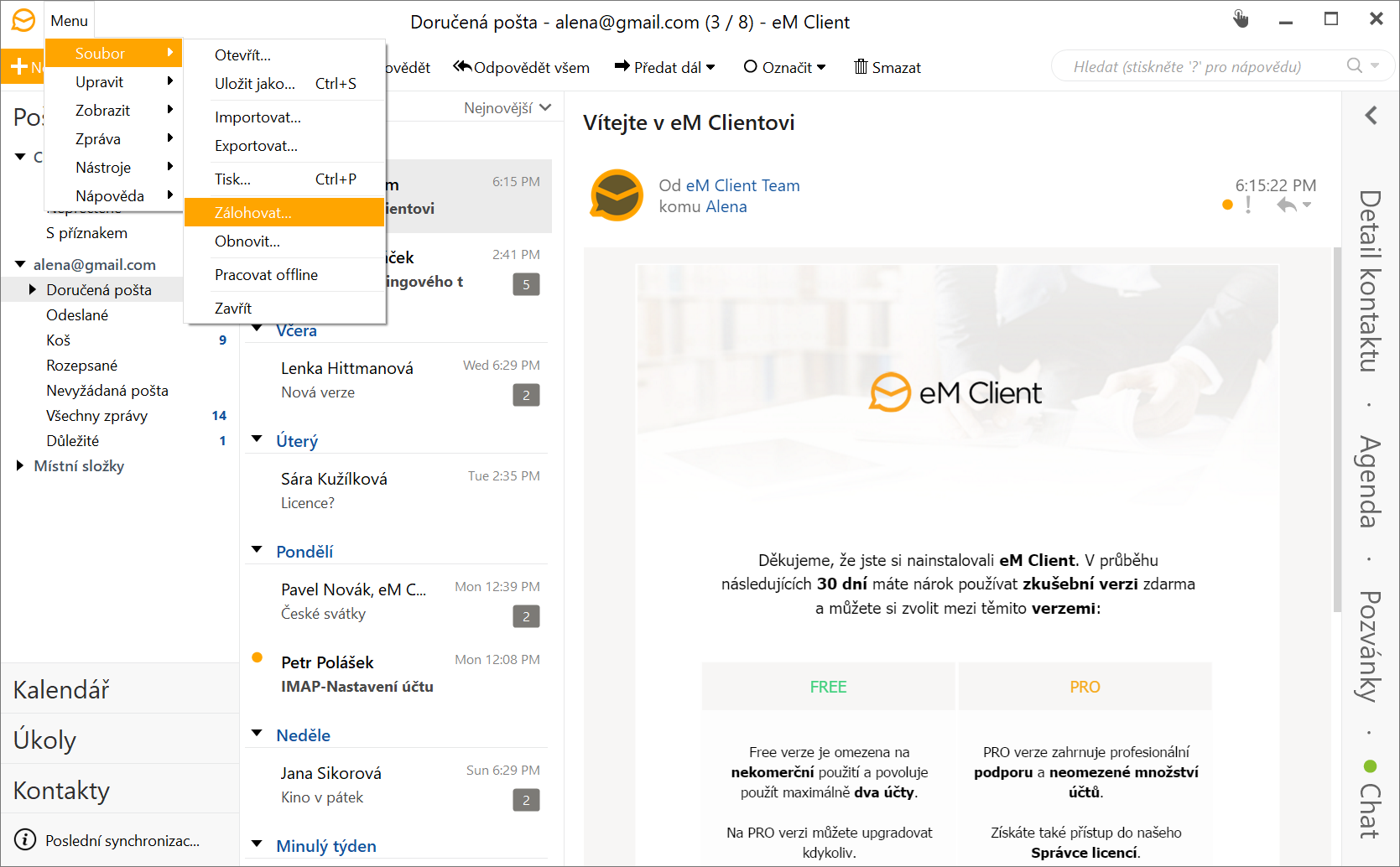The width and height of the screenshot is (1400, 867).
Task: Expand the Místní složky tree
Action: click(x=20, y=465)
